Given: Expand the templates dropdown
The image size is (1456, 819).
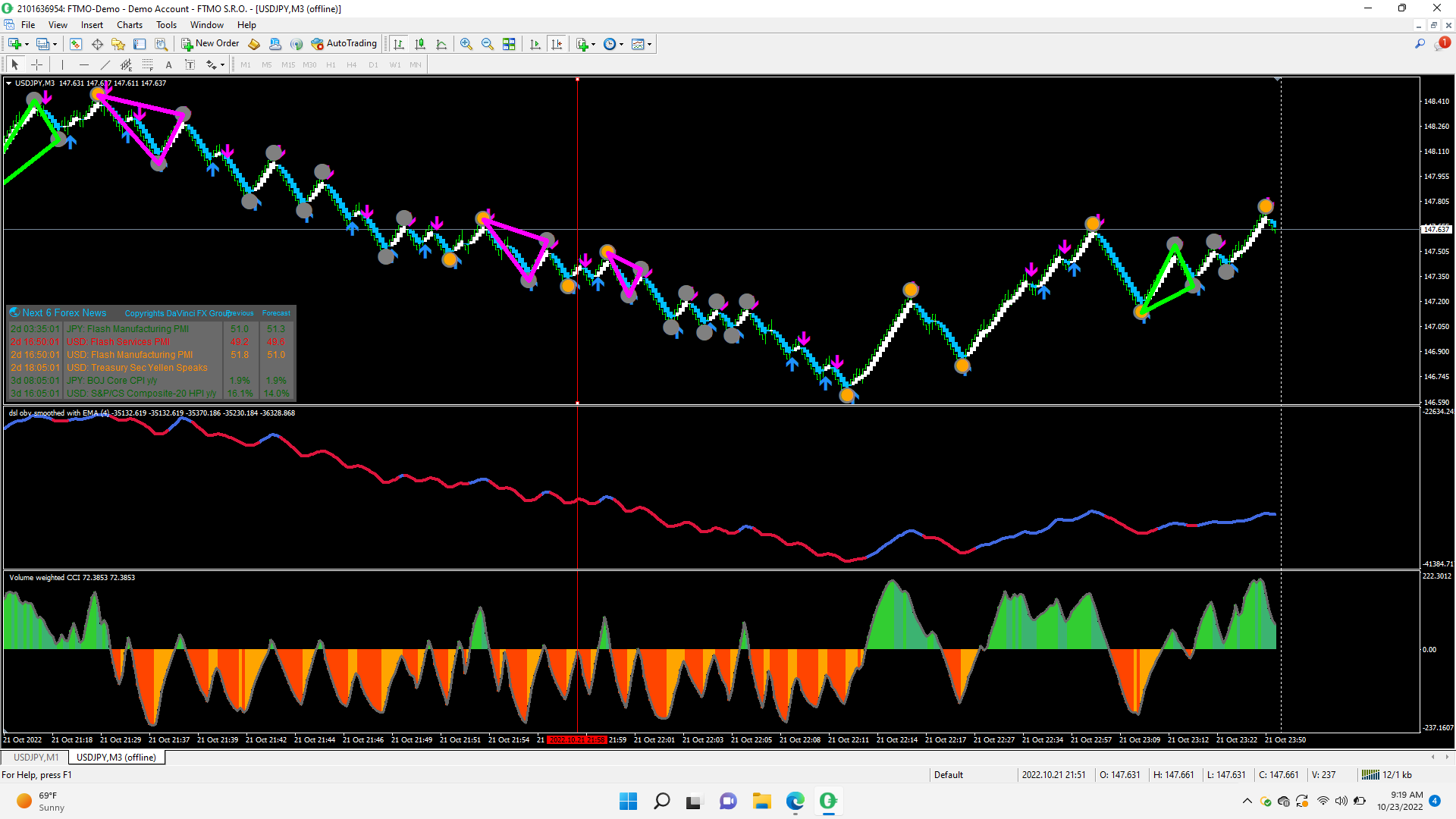Looking at the screenshot, I should [x=650, y=44].
